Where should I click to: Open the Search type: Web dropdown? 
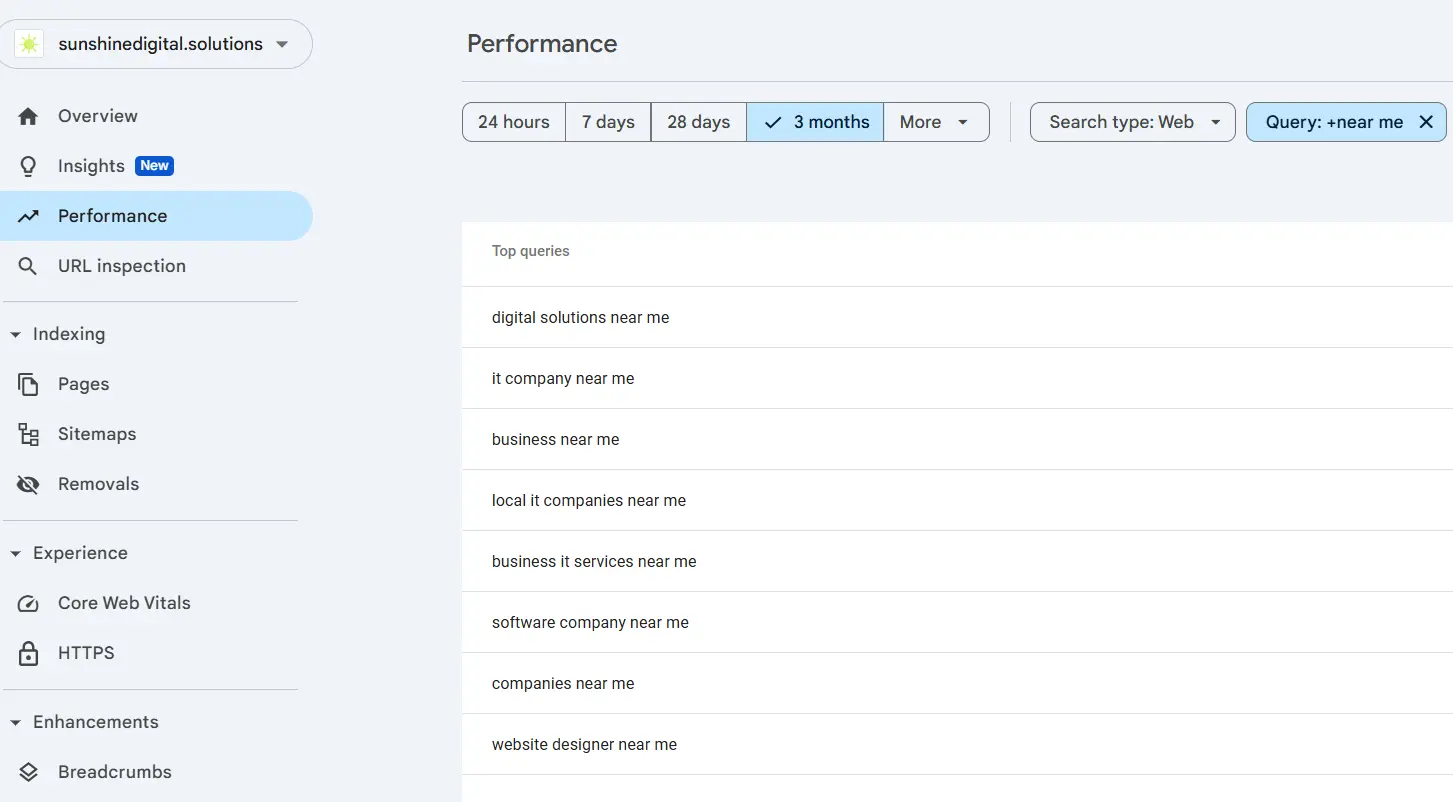point(1131,121)
